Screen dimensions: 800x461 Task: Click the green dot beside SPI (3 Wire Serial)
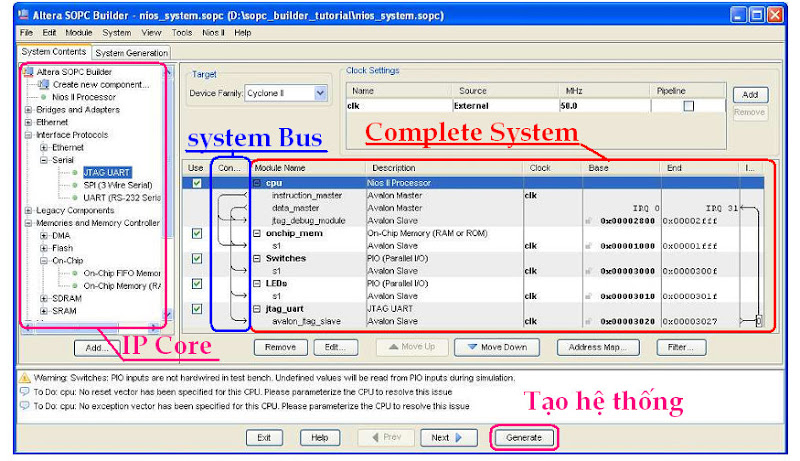(x=75, y=185)
